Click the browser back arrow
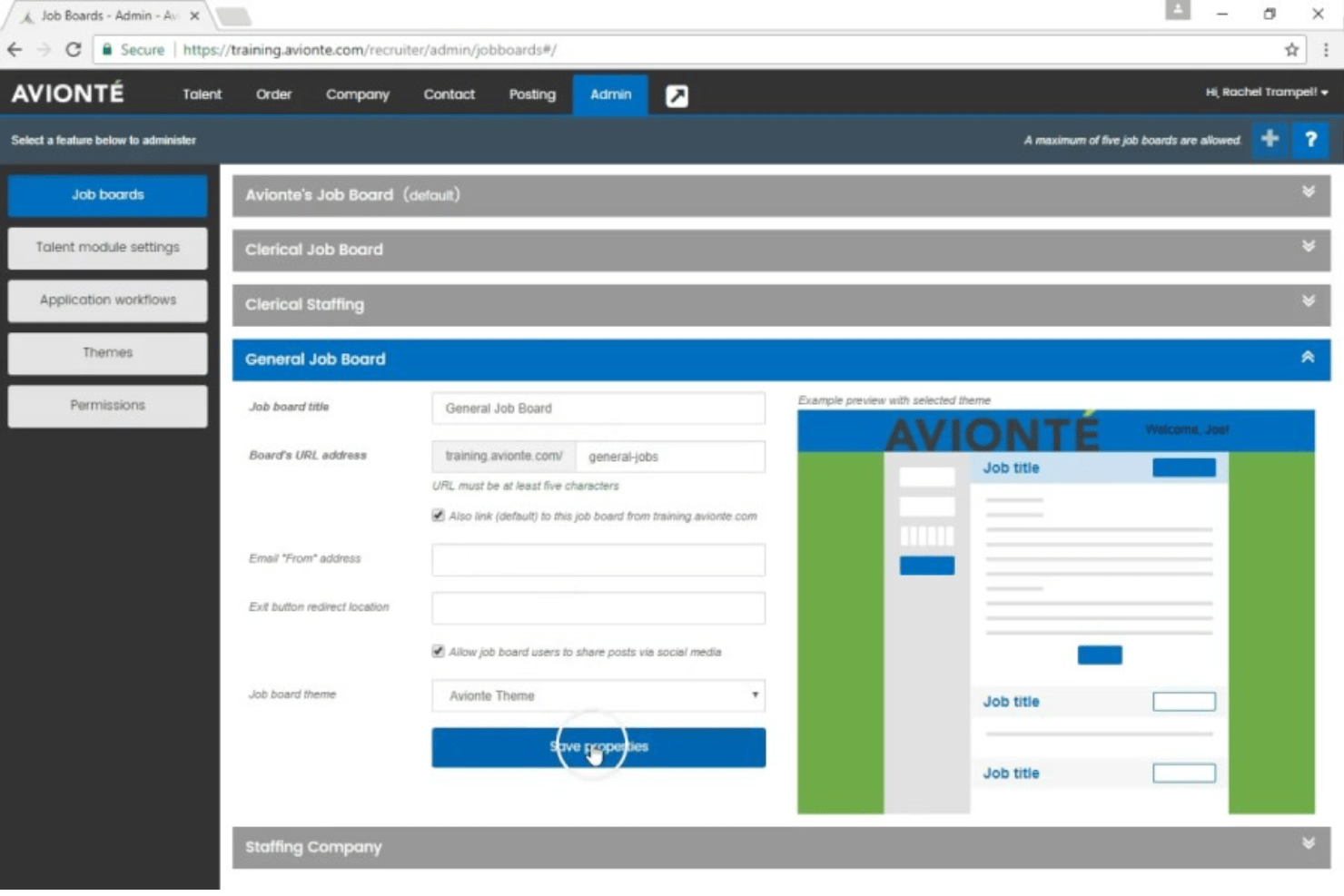Screen dimensions: 1344x896 (x=15, y=50)
